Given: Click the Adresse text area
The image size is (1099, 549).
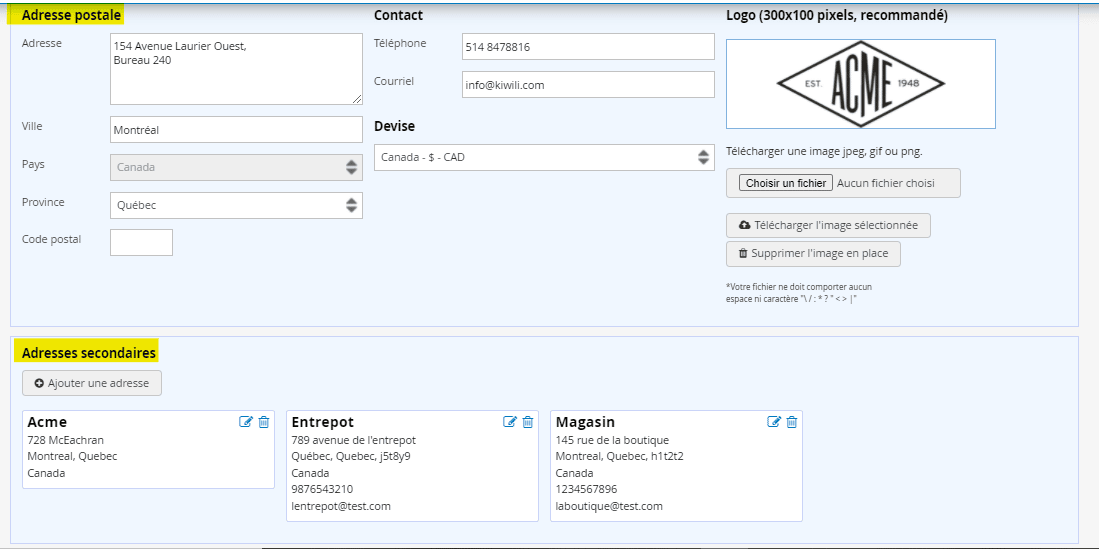Looking at the screenshot, I should 236,69.
